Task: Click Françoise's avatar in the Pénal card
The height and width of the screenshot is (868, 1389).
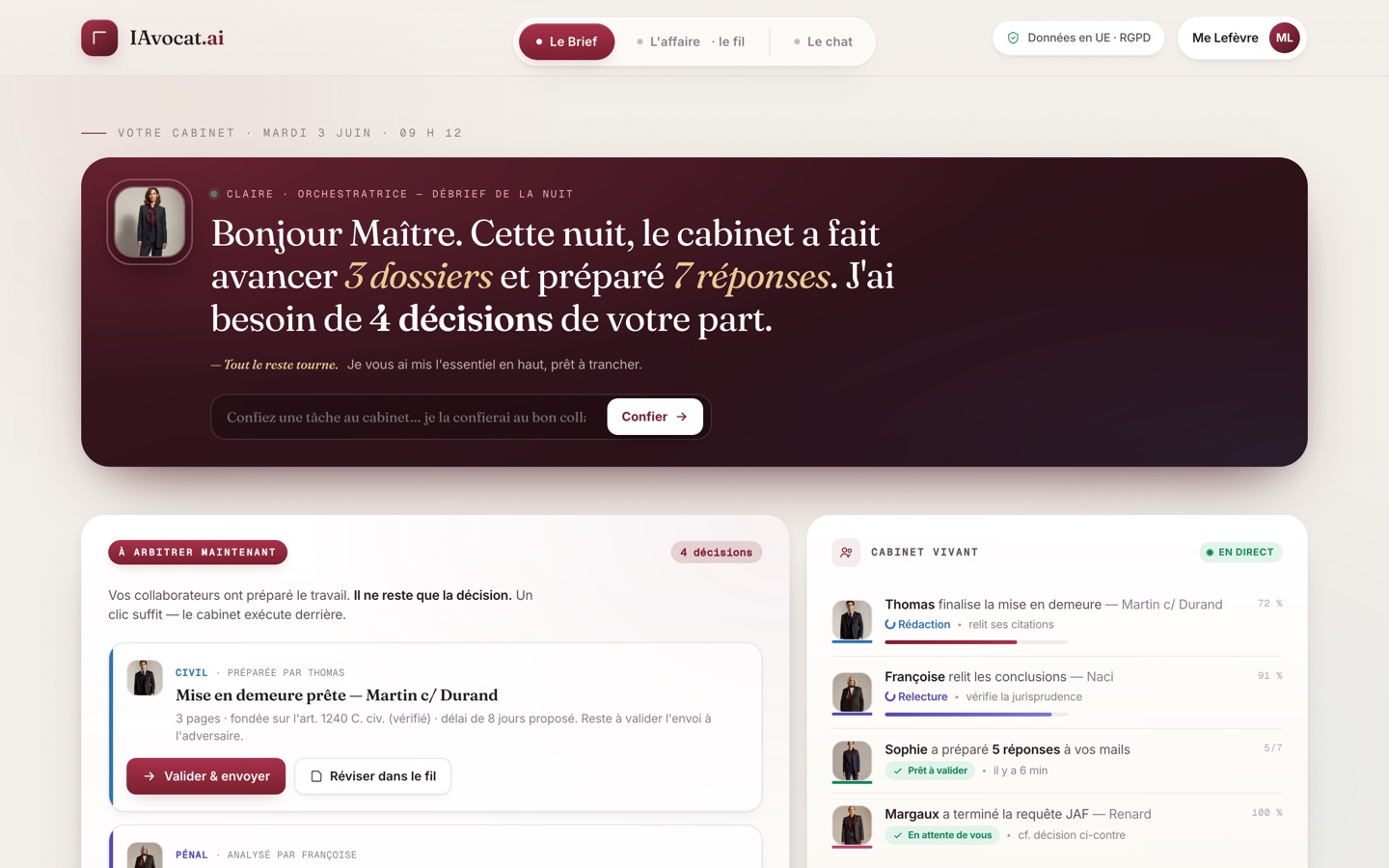Action: point(145,856)
